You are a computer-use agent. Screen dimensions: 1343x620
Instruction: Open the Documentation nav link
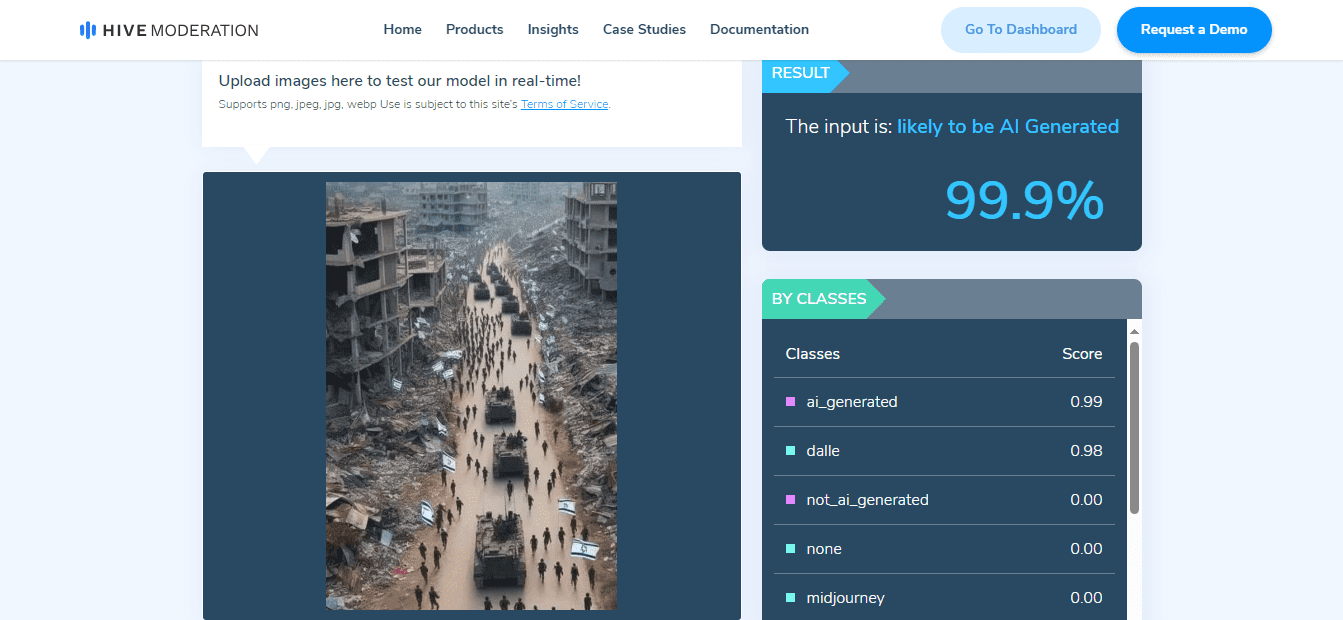tap(759, 30)
